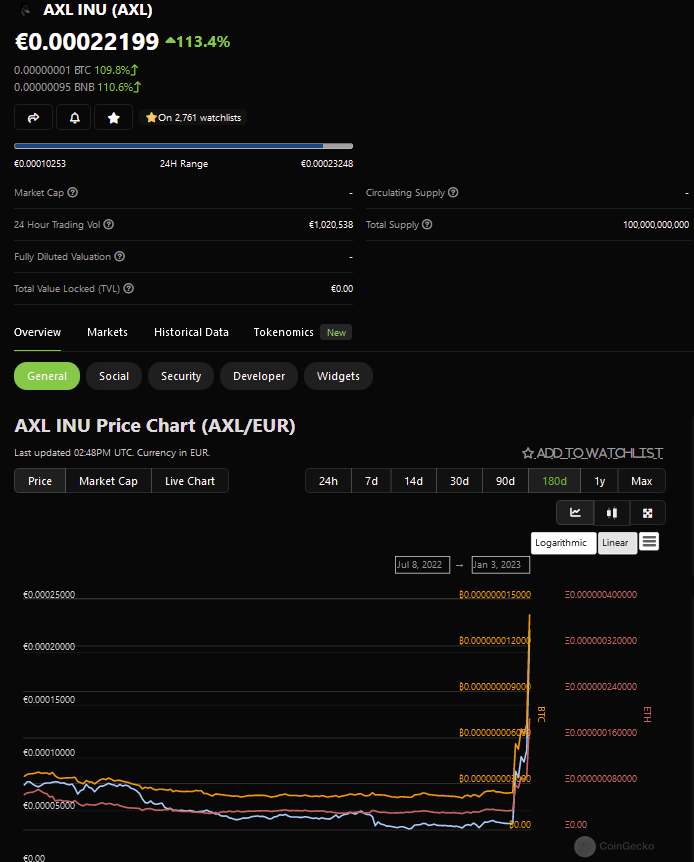Open the Historical Data tab
694x862 pixels.
pos(191,332)
